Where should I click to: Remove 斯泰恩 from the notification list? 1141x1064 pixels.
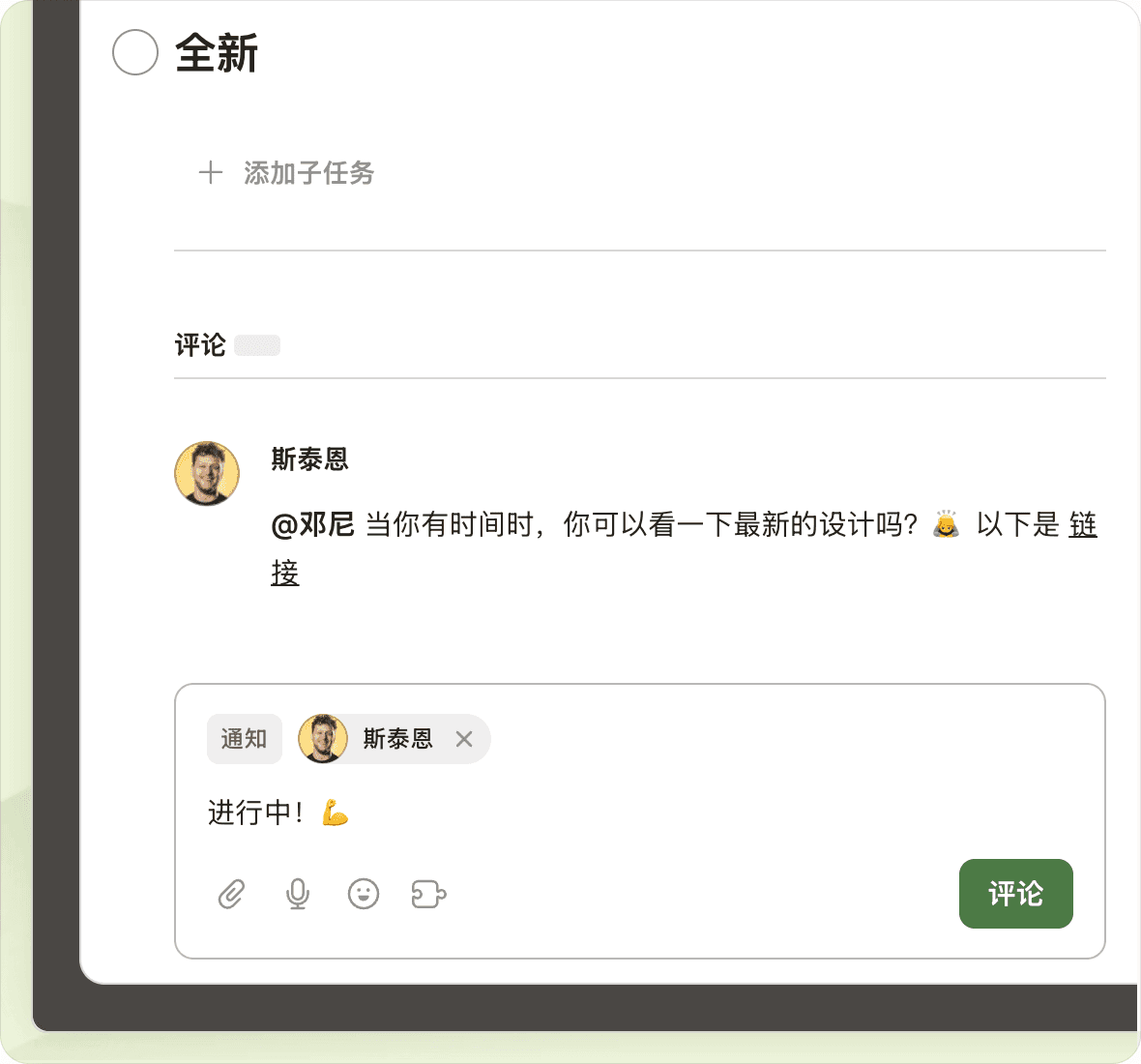click(464, 739)
